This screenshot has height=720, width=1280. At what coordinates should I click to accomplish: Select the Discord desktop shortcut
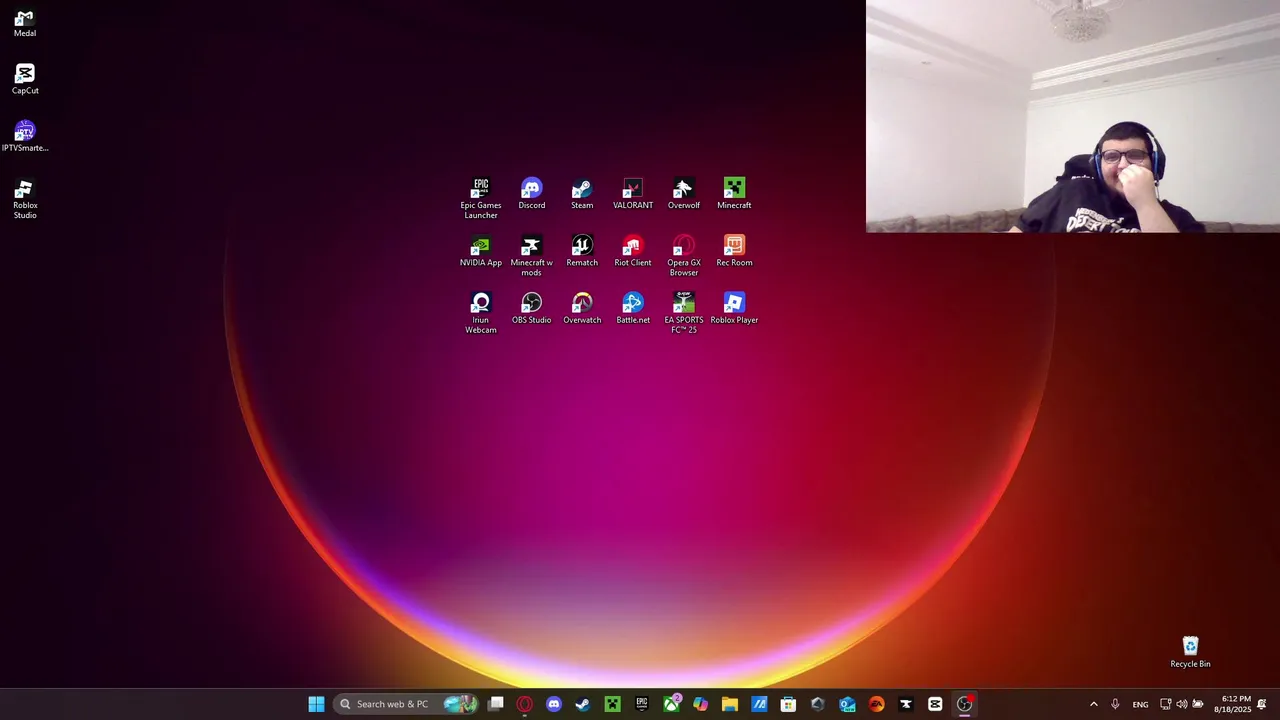click(532, 194)
